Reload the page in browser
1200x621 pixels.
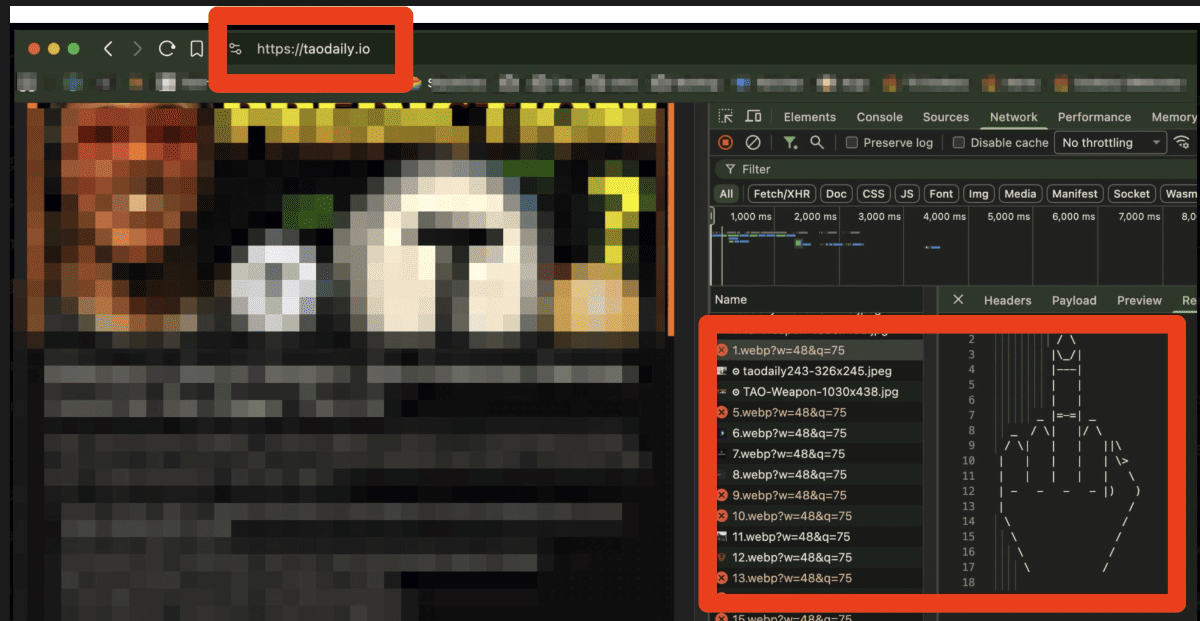point(167,48)
